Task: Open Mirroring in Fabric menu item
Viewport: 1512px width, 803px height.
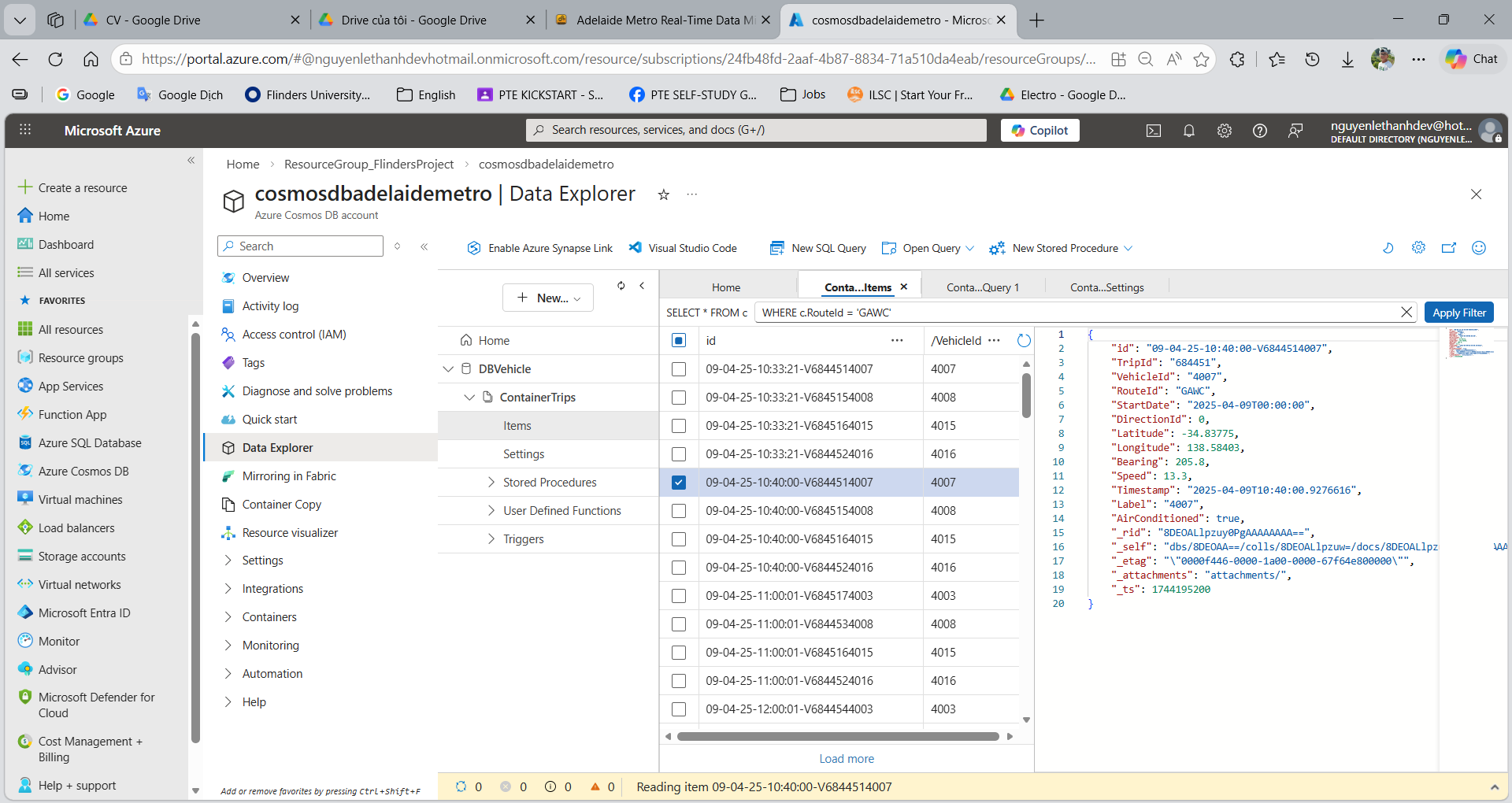Action: (288, 476)
